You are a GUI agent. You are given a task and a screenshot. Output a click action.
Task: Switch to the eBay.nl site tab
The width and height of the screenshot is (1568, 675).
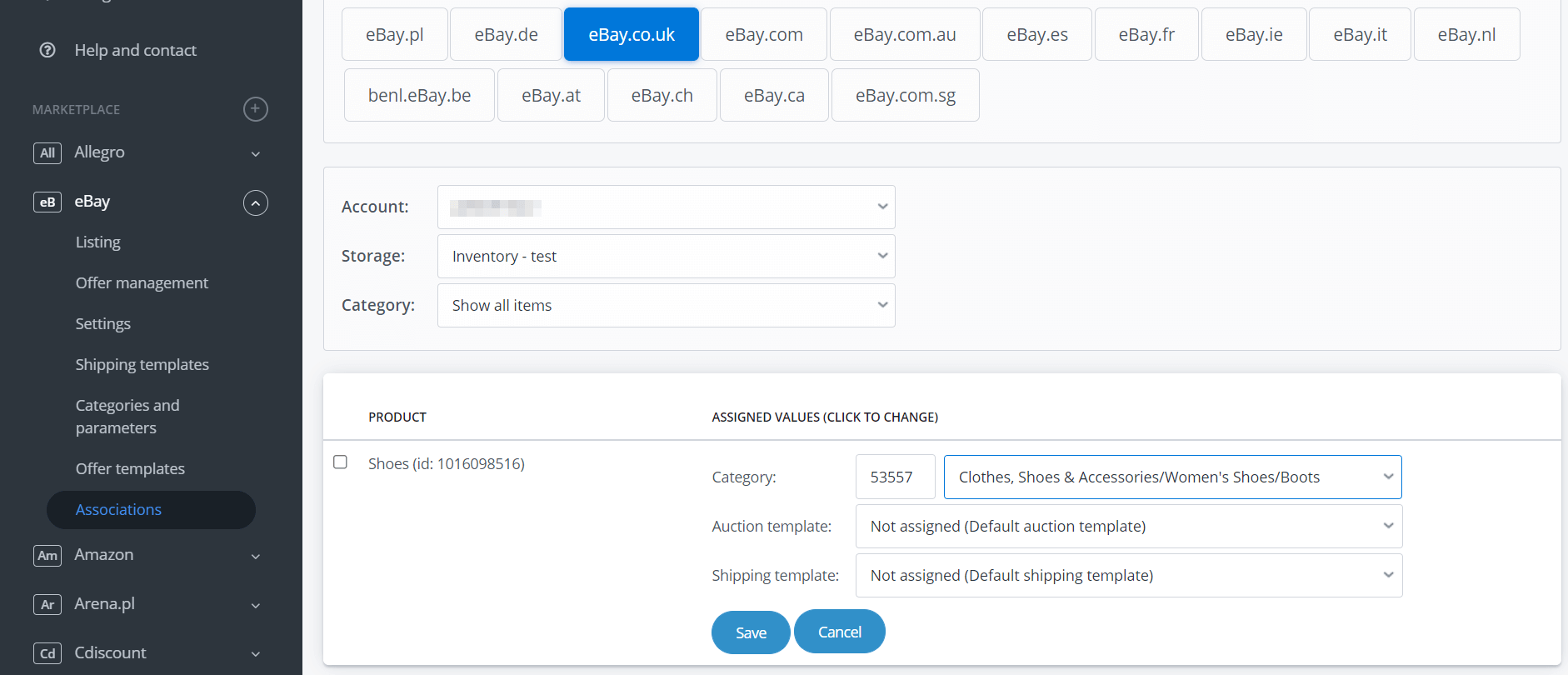point(1466,34)
